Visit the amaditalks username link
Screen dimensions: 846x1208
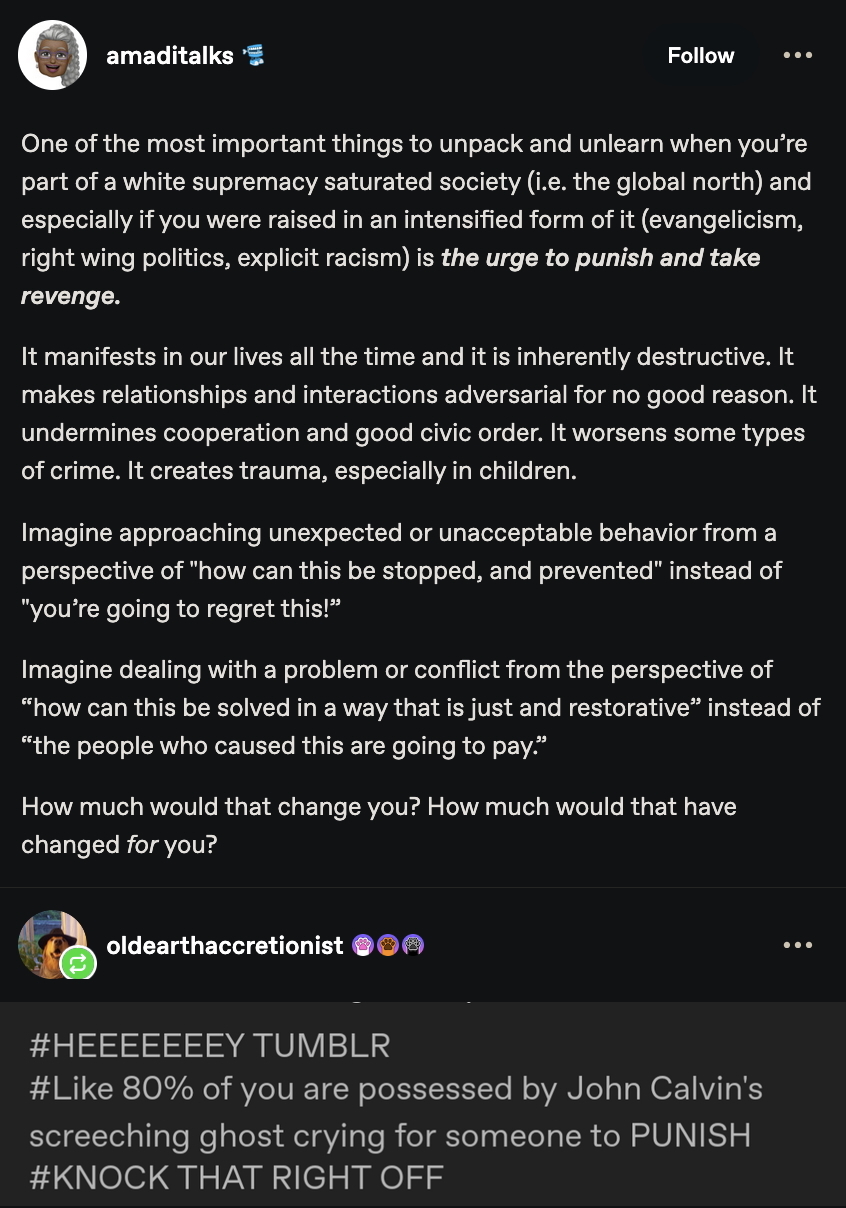point(170,56)
